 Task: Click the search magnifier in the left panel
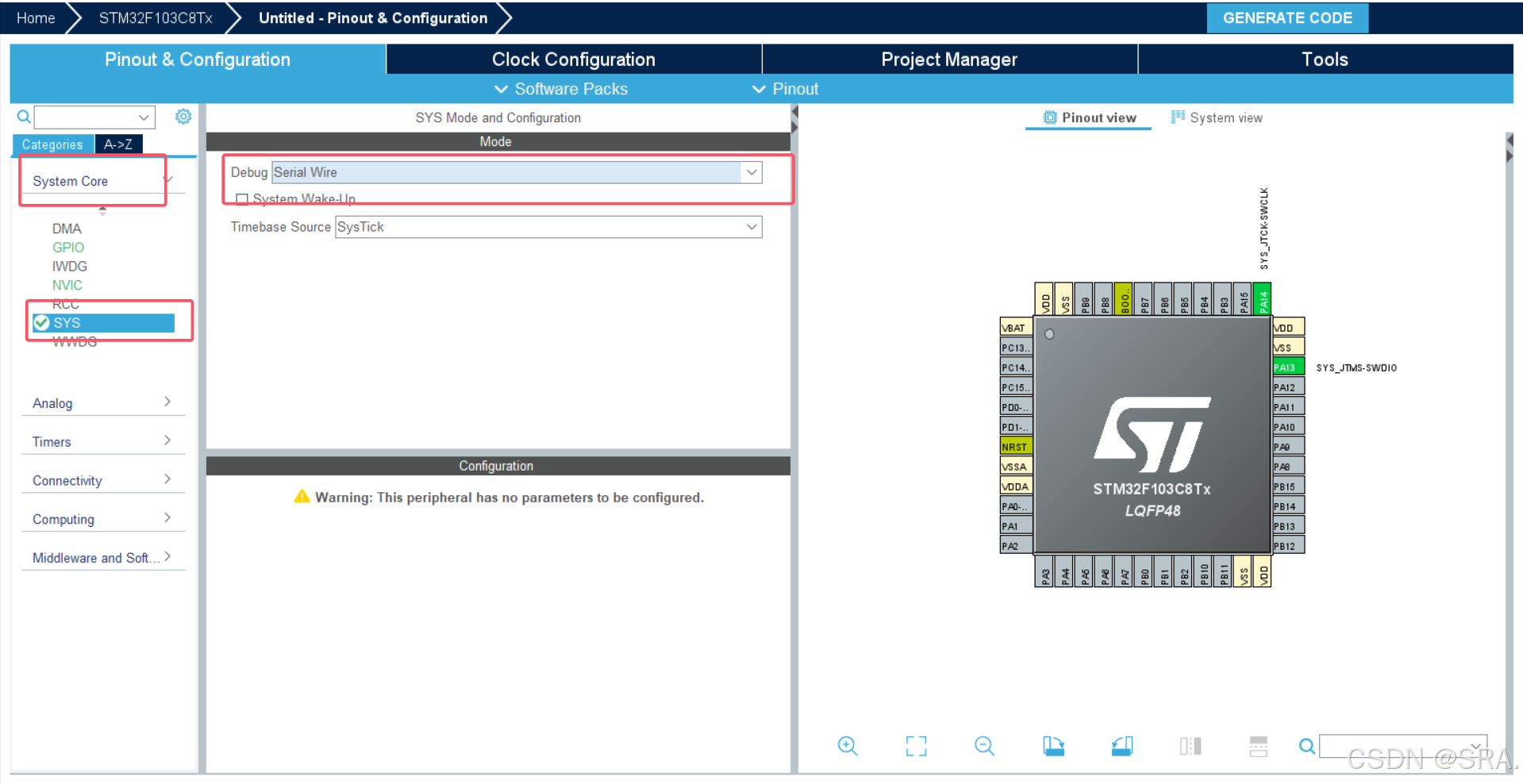[23, 116]
